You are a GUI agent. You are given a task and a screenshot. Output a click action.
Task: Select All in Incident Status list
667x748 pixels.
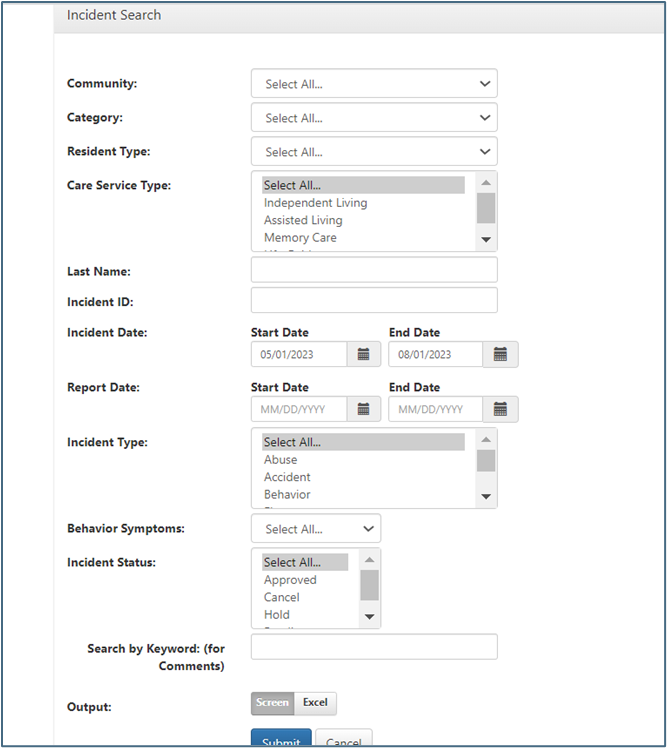click(x=305, y=562)
